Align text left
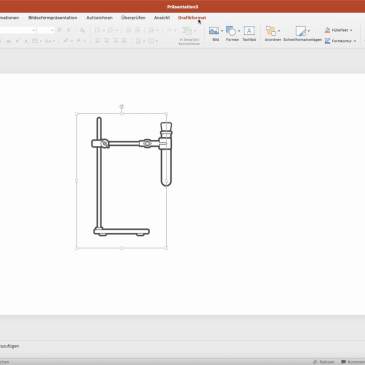The height and width of the screenshot is (365, 365). 98,41
